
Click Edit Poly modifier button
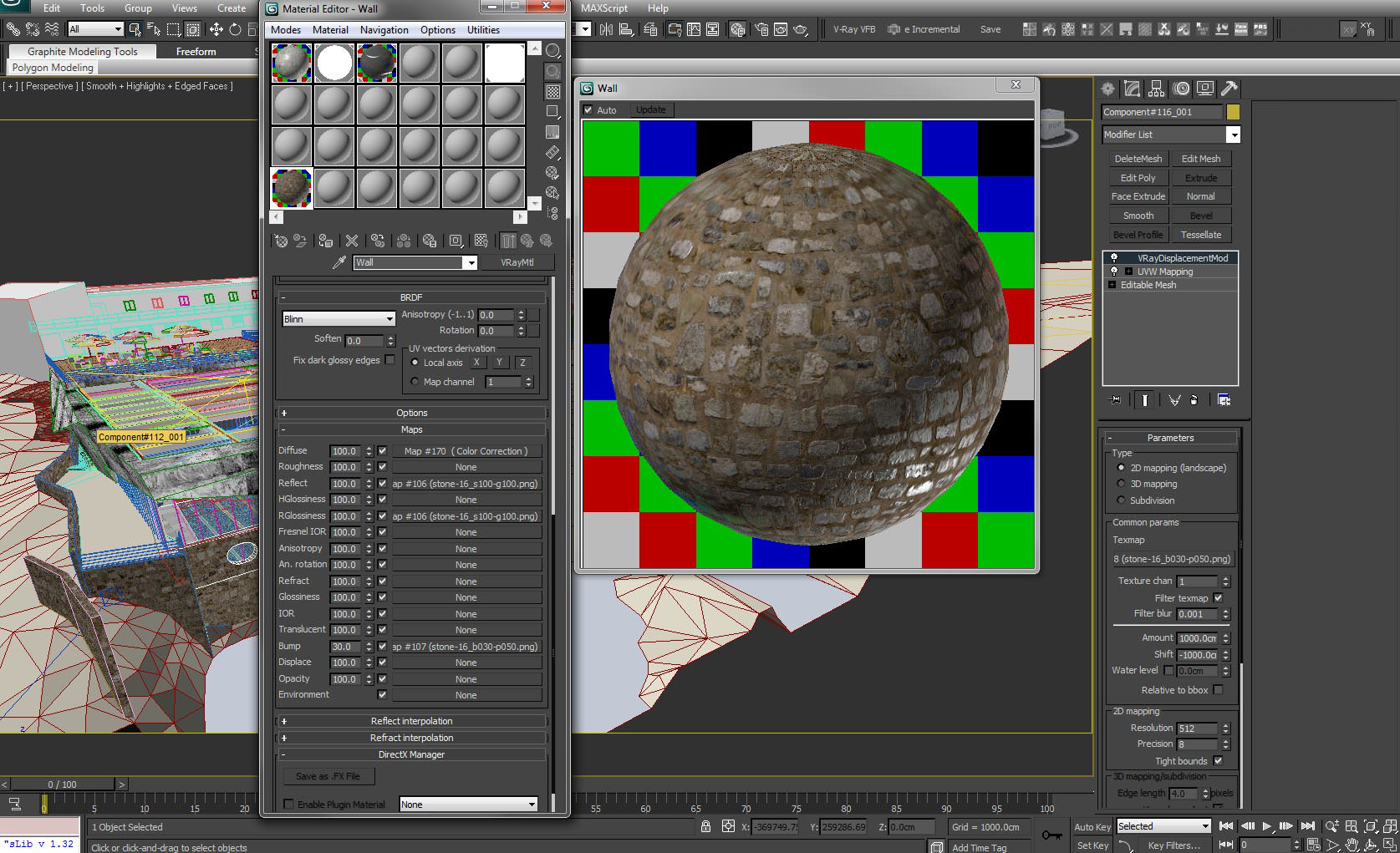[x=1138, y=178]
